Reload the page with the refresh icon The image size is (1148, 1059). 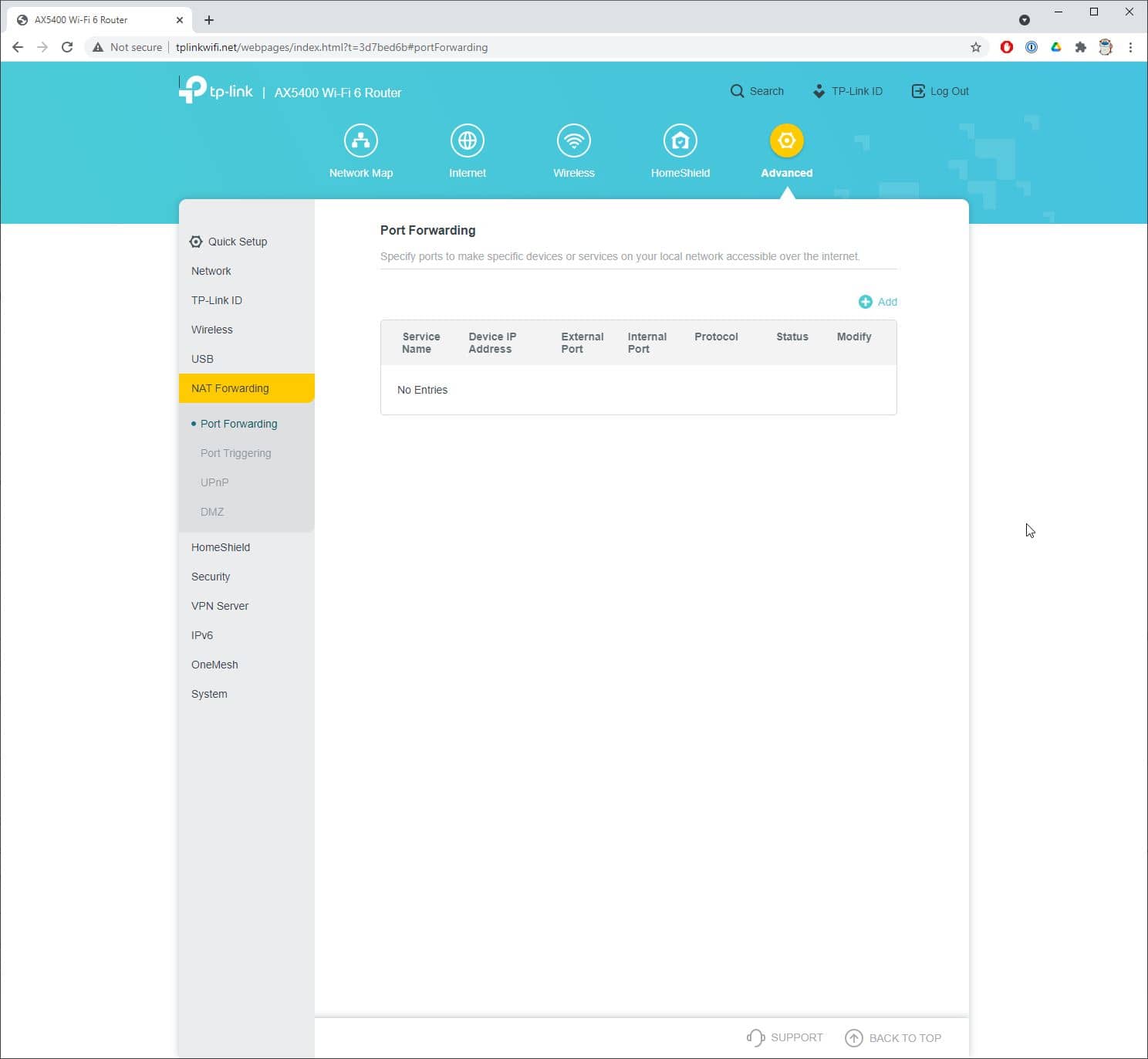pos(67,47)
